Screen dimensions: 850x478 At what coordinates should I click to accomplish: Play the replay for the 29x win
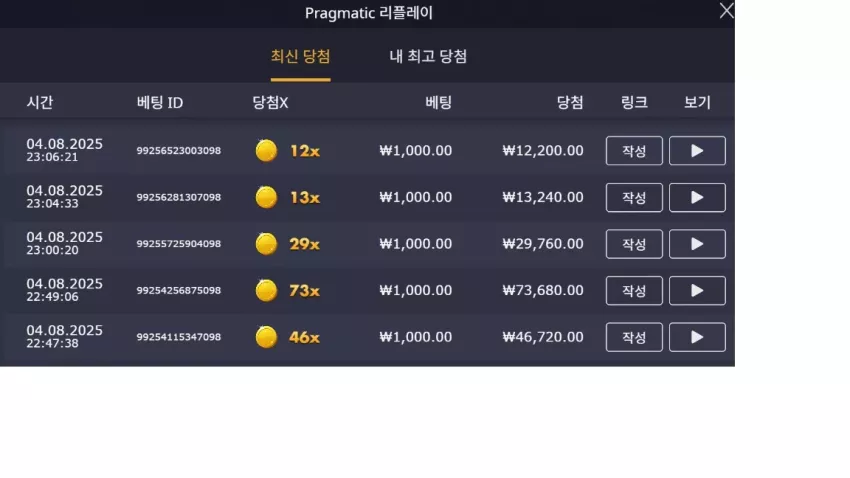pos(697,244)
